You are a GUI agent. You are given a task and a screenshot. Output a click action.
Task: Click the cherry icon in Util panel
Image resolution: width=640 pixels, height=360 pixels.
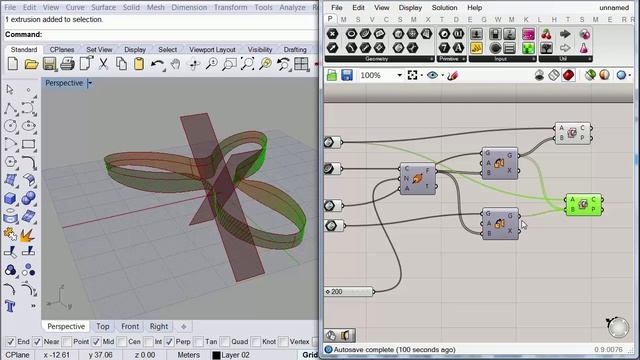pos(547,34)
